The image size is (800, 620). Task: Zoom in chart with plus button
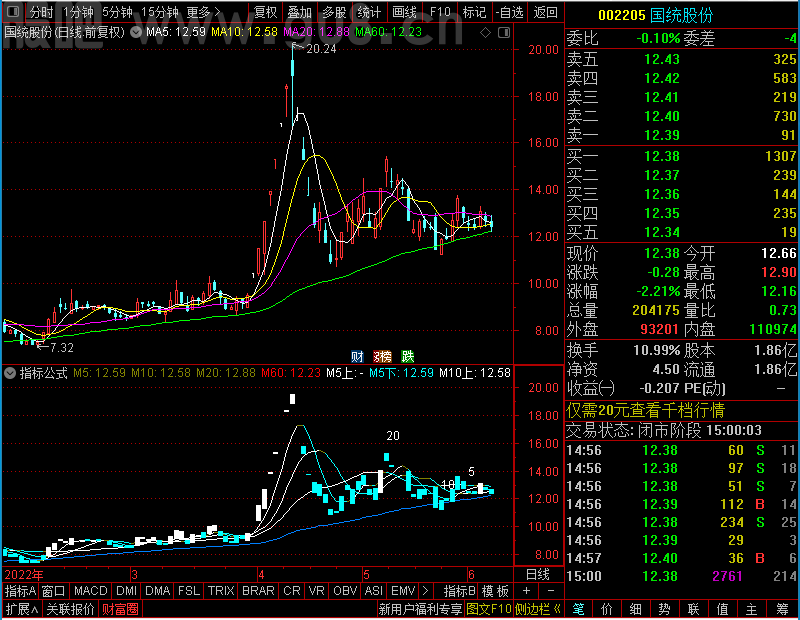click(527, 591)
